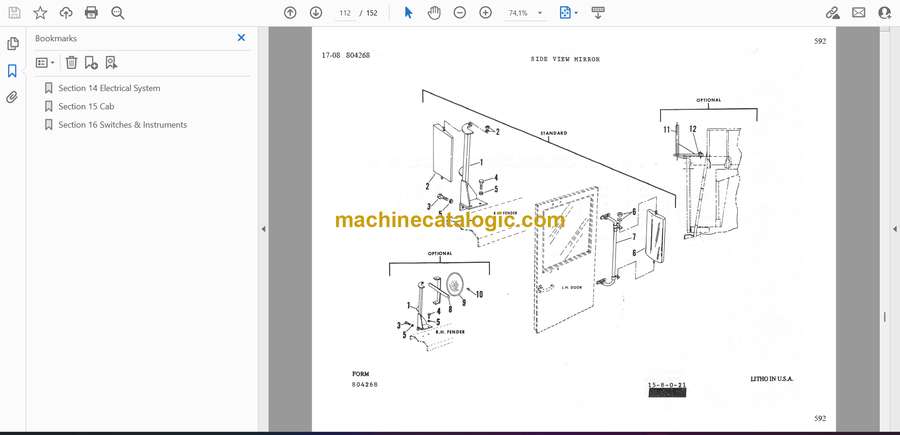Delete selected bookmark with trash icon

pyautogui.click(x=71, y=63)
